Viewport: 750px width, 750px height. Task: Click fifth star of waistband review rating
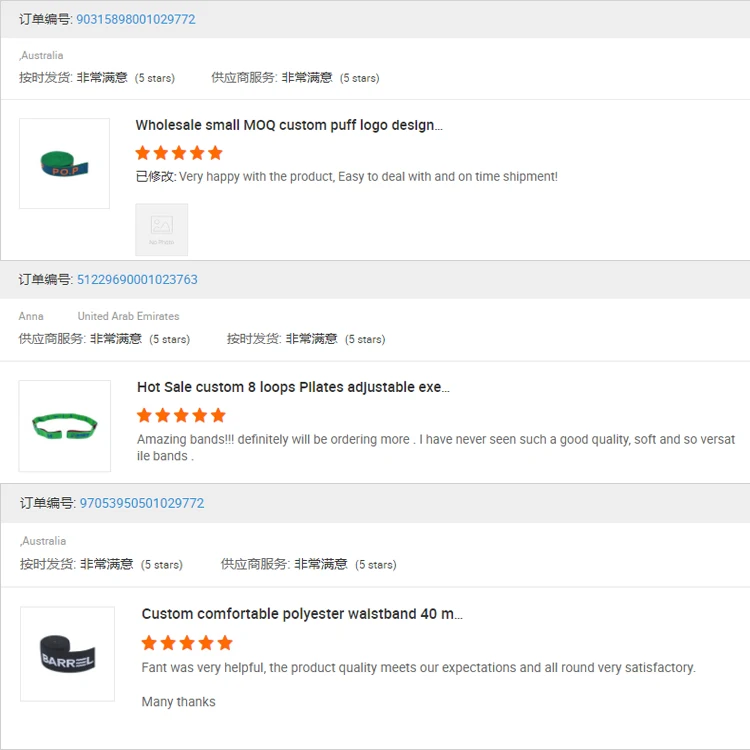pos(225,643)
